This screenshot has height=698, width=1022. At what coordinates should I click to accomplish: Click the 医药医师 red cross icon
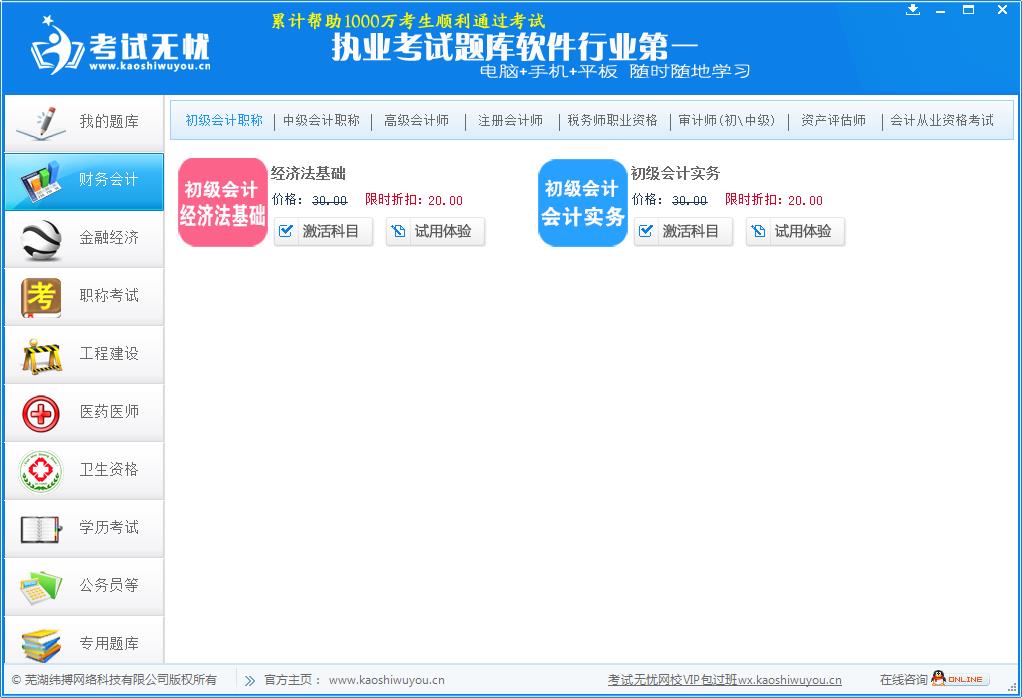(x=40, y=414)
